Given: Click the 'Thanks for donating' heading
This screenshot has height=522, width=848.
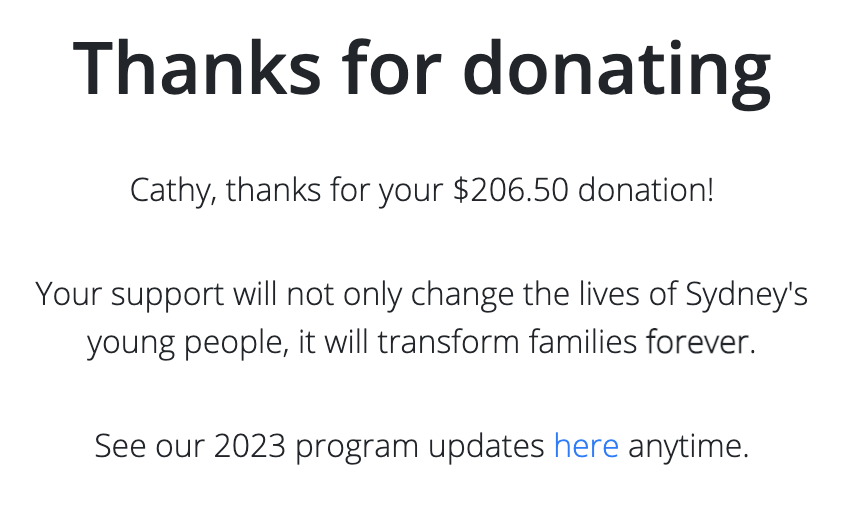Looking at the screenshot, I should pos(422,70).
